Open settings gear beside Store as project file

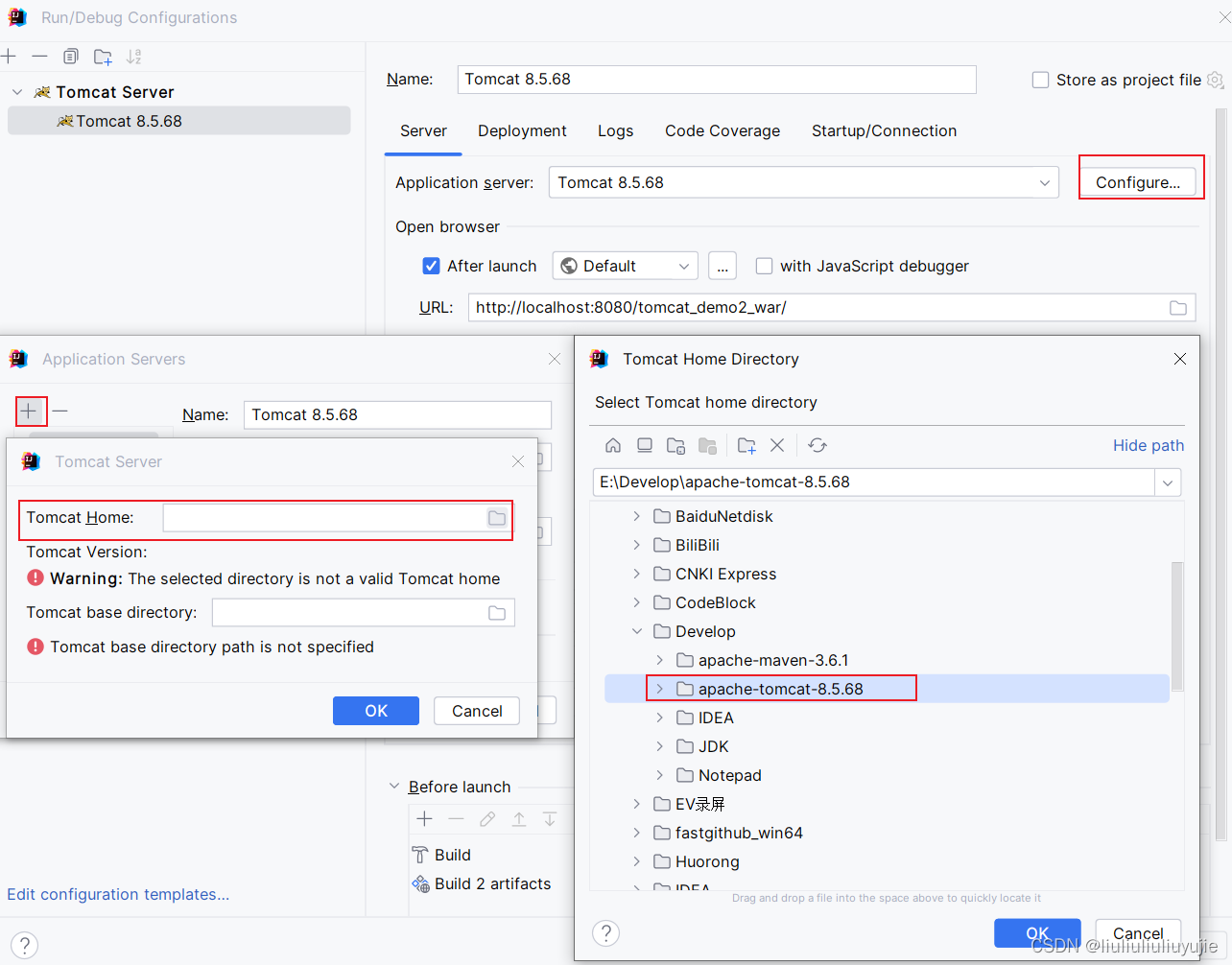click(x=1215, y=80)
